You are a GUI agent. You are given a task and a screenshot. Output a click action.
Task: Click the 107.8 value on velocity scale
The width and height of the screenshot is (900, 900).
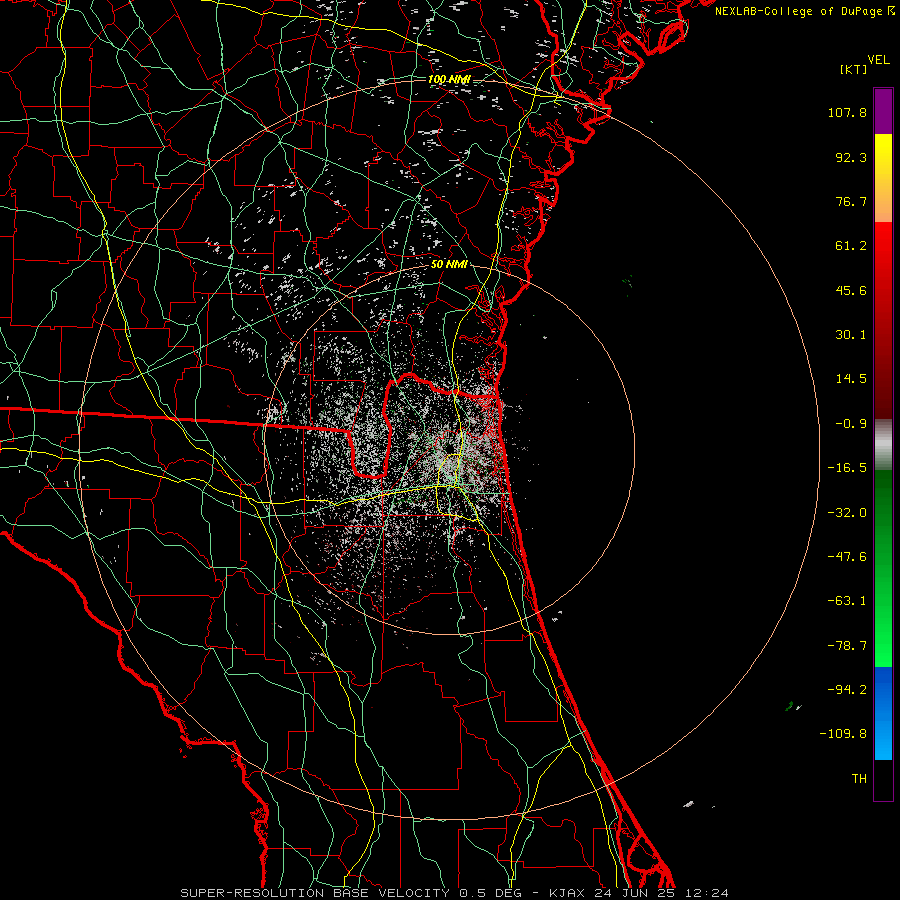[x=847, y=112]
